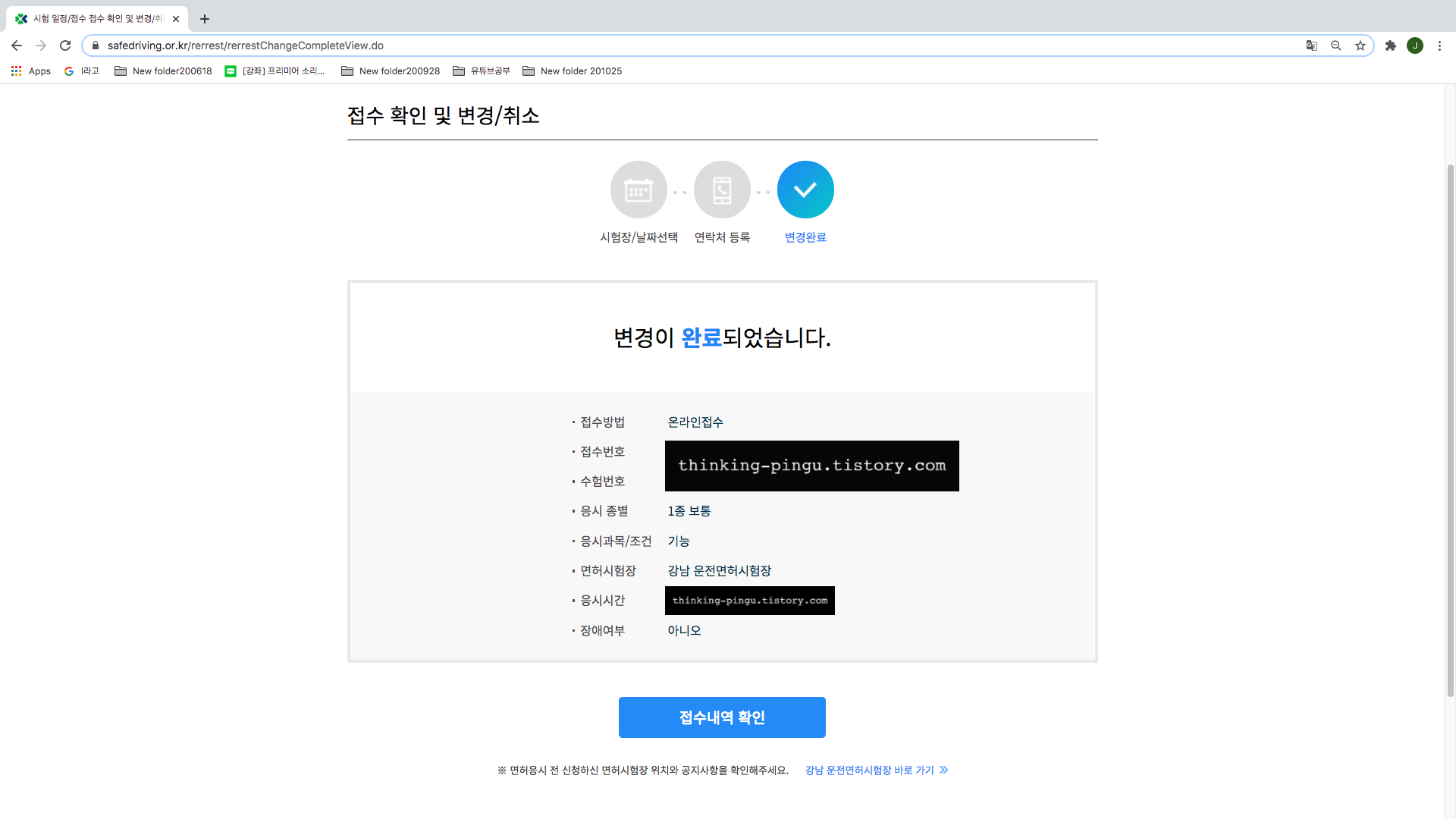
Task: Open the 유튜브공부 bookmark folder
Action: [482, 71]
